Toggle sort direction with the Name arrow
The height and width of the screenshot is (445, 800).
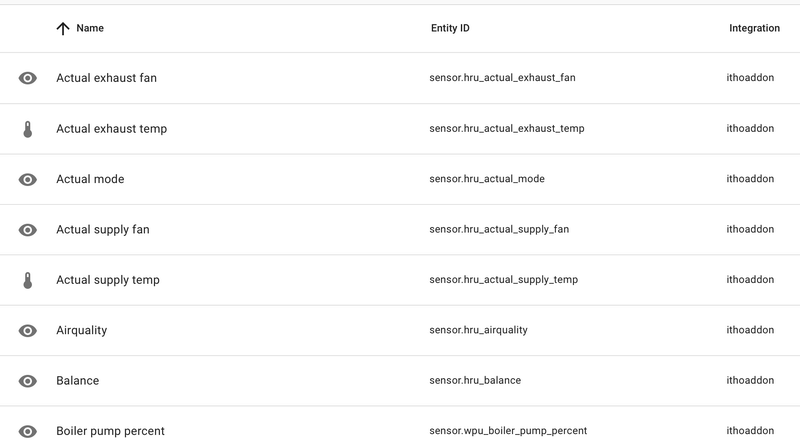[63, 29]
